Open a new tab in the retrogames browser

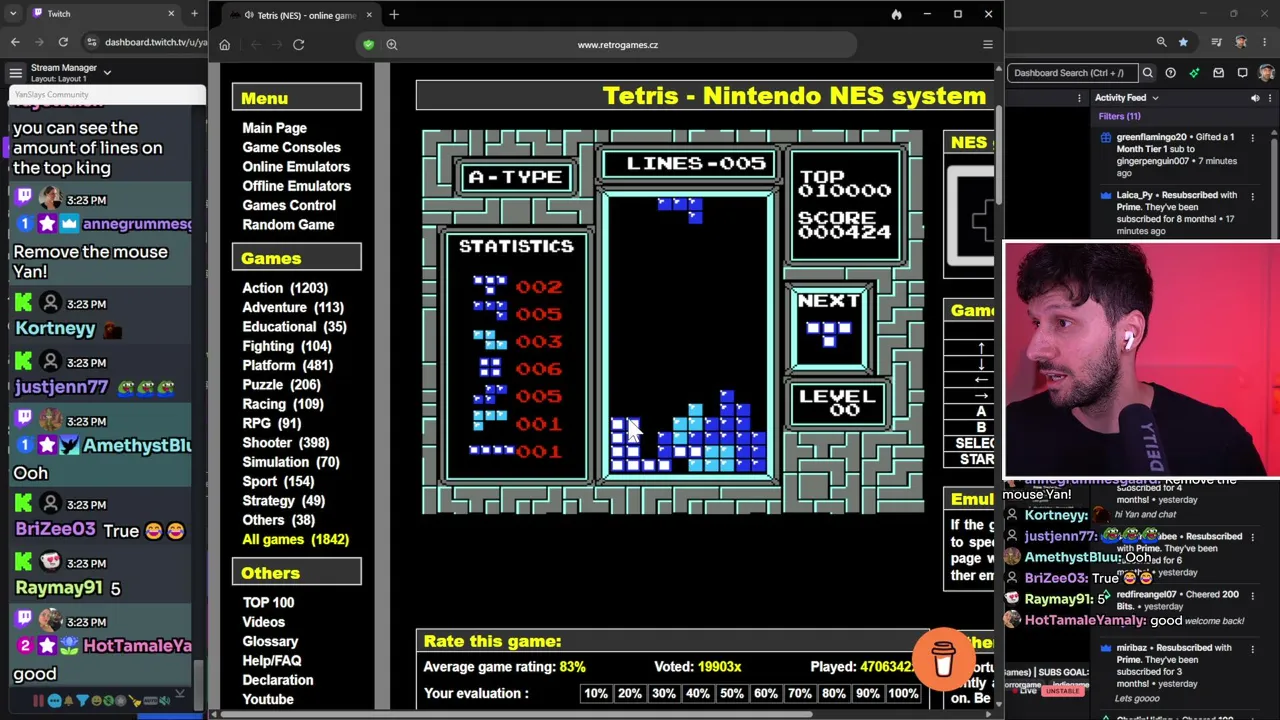coord(394,15)
